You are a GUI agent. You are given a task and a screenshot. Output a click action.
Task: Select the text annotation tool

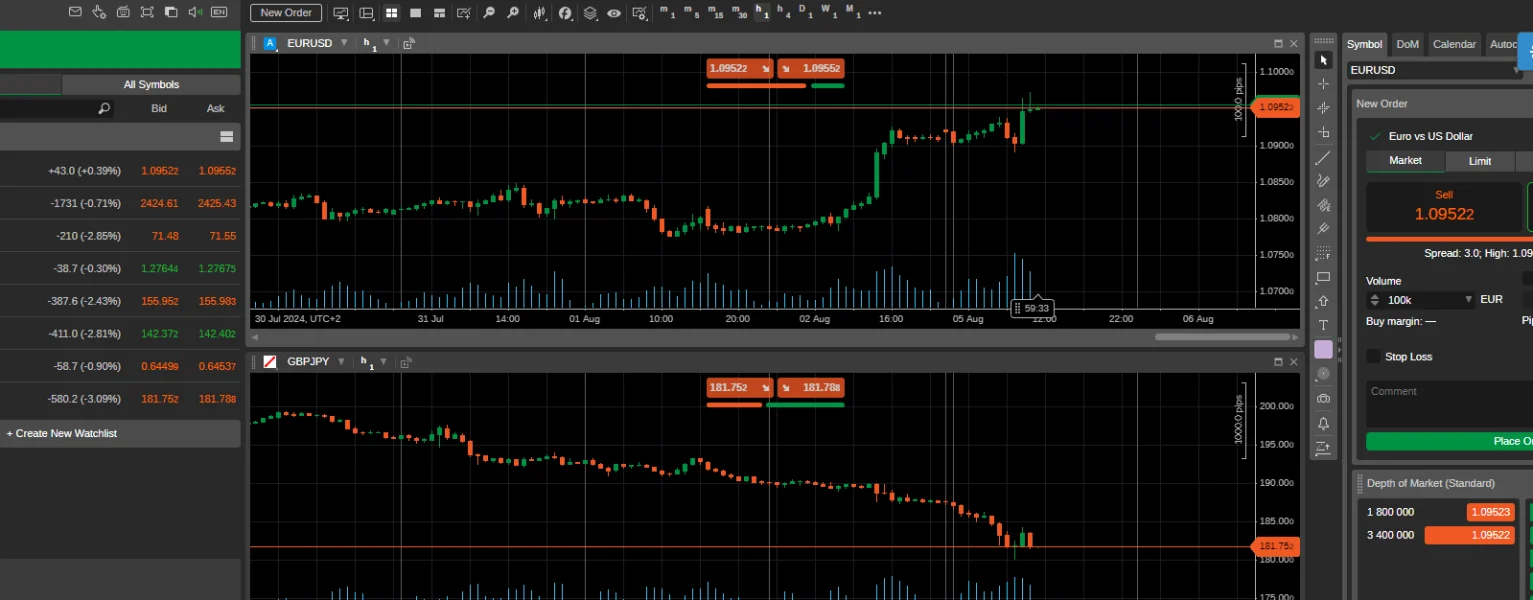point(1323,325)
